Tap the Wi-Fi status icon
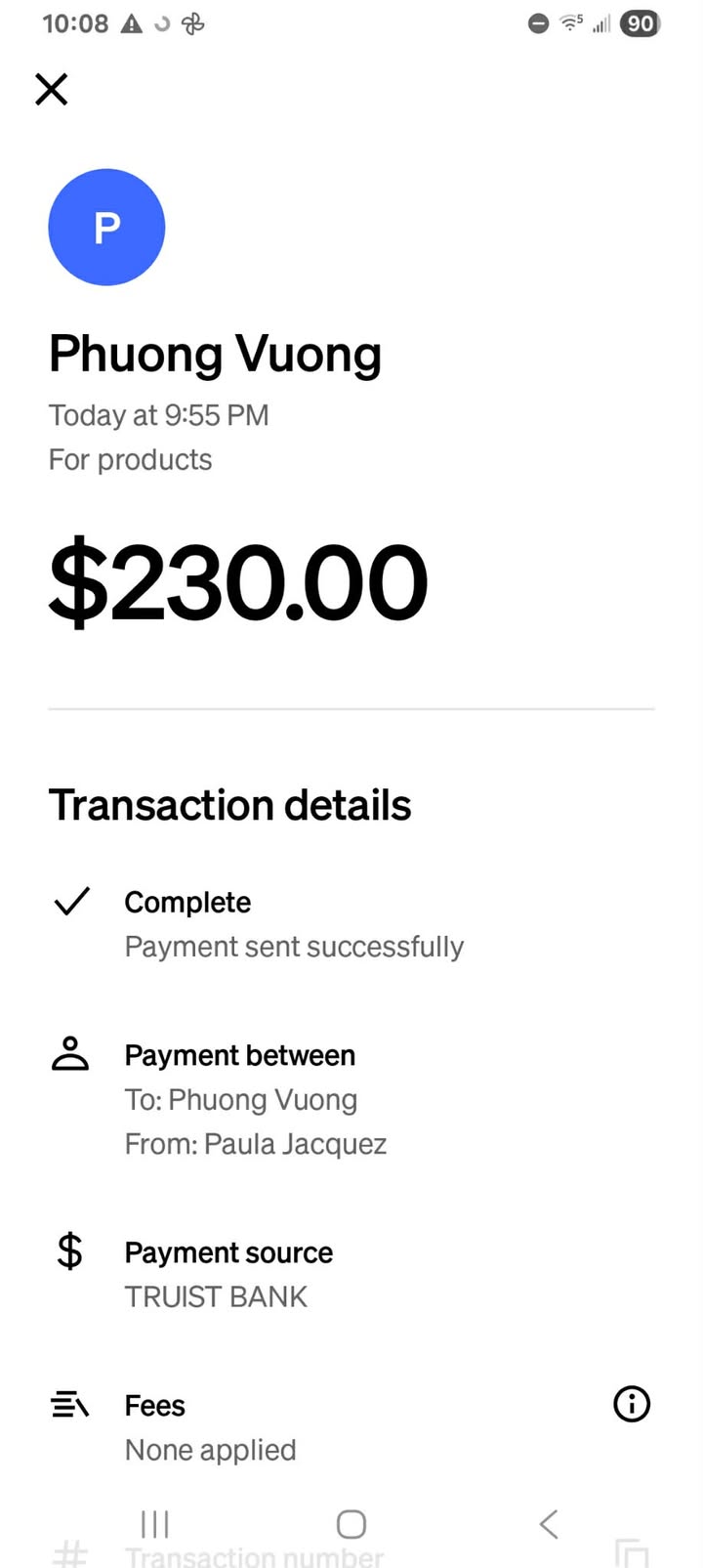The image size is (703, 1568). tap(570, 23)
